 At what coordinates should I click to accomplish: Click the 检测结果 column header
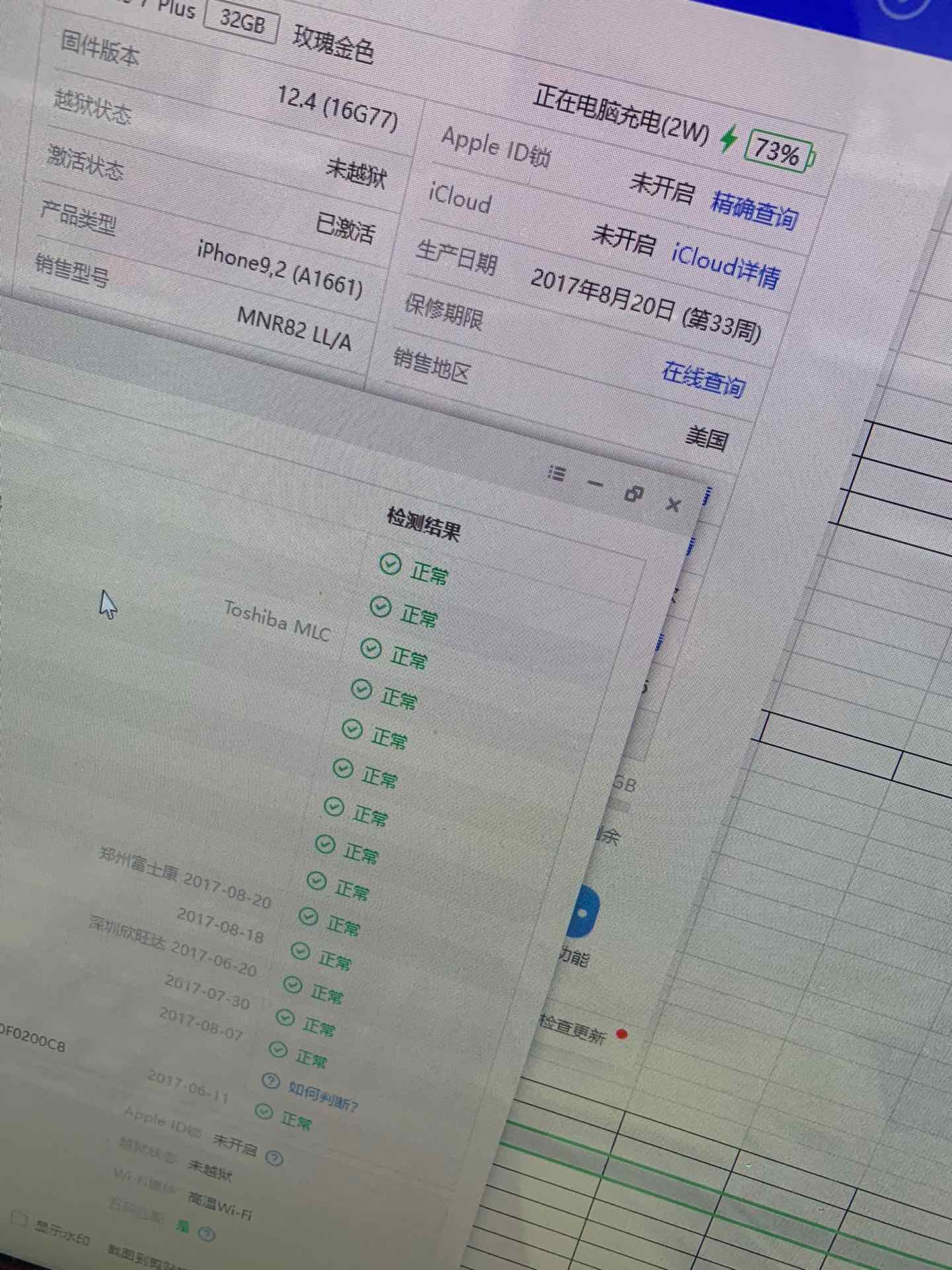pyautogui.click(x=424, y=523)
